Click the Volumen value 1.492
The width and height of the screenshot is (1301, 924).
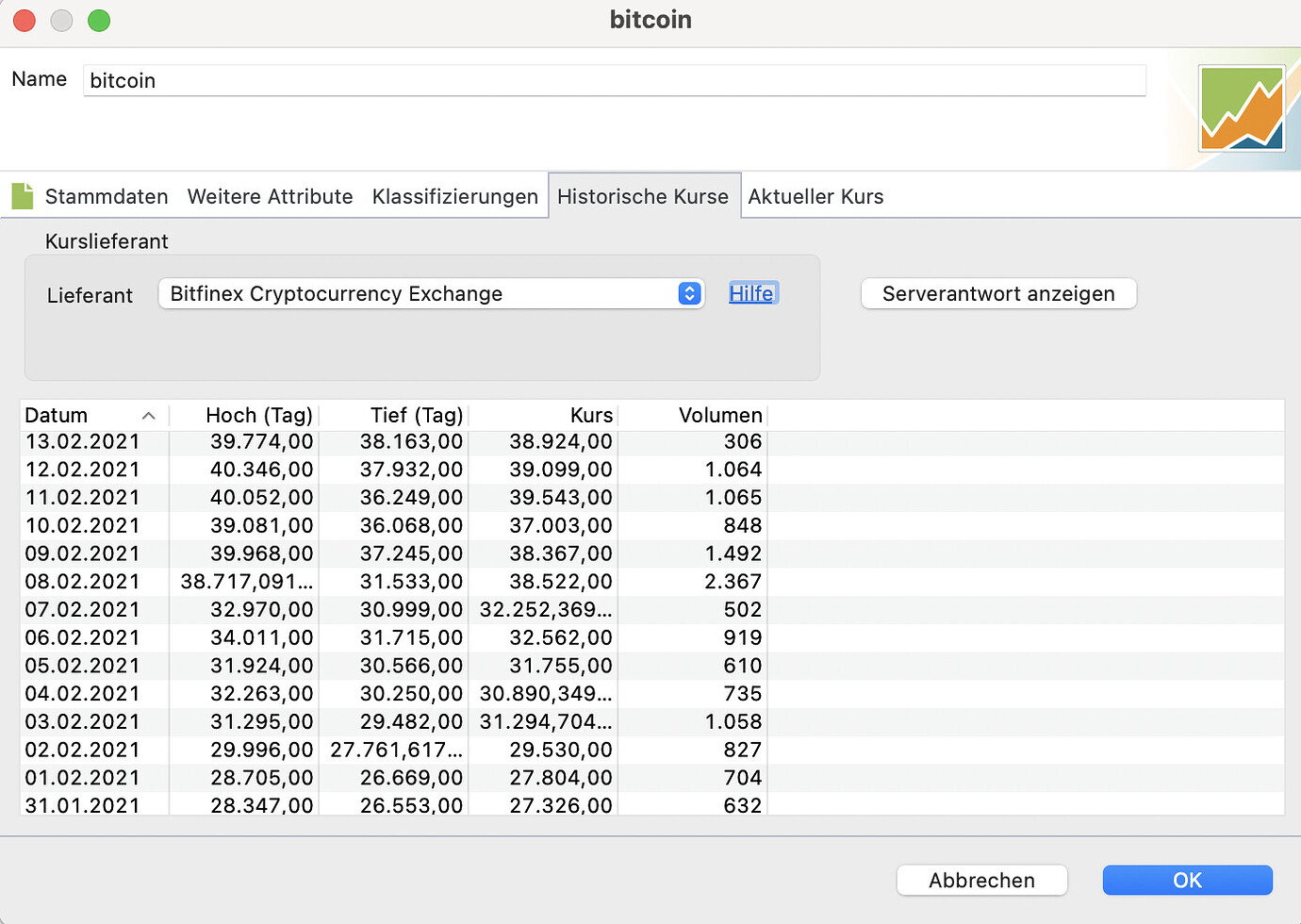pos(733,553)
